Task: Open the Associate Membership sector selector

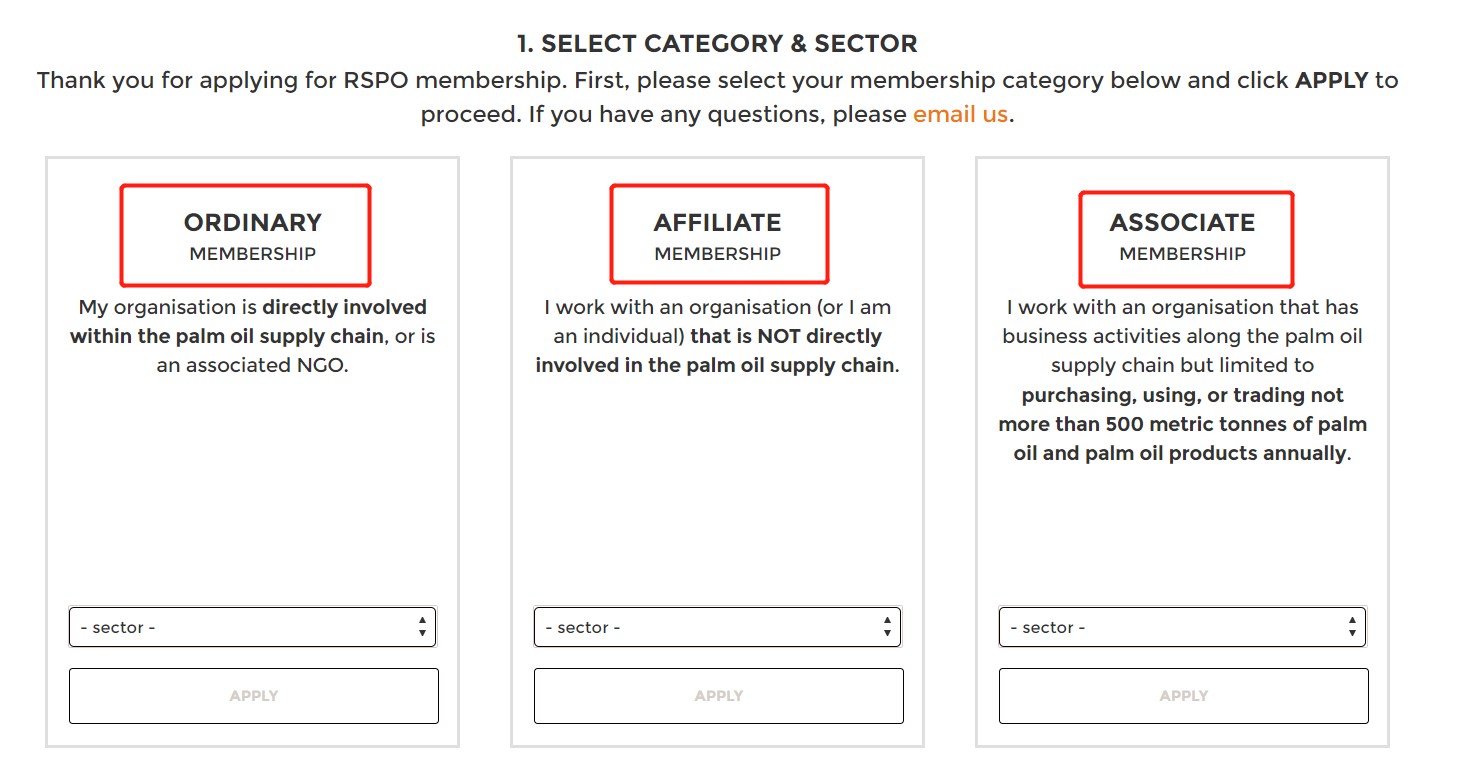Action: 1170,628
